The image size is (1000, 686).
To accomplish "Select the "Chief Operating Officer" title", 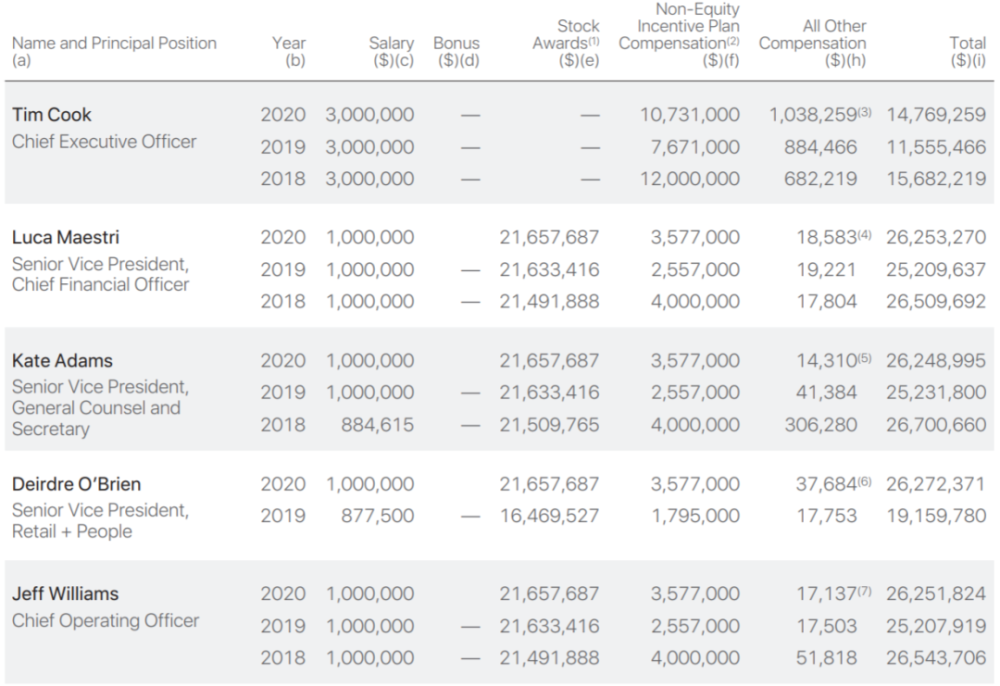I will point(105,621).
